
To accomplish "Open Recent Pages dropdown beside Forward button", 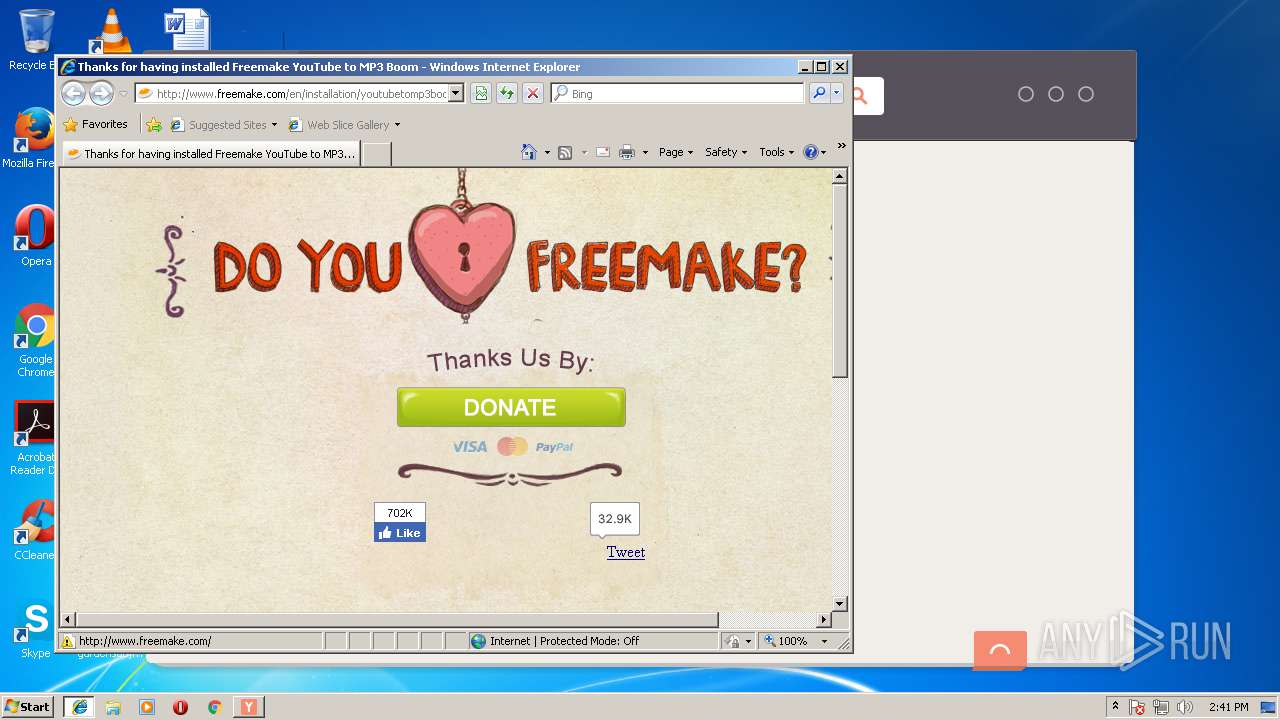I will pyautogui.click(x=123, y=94).
